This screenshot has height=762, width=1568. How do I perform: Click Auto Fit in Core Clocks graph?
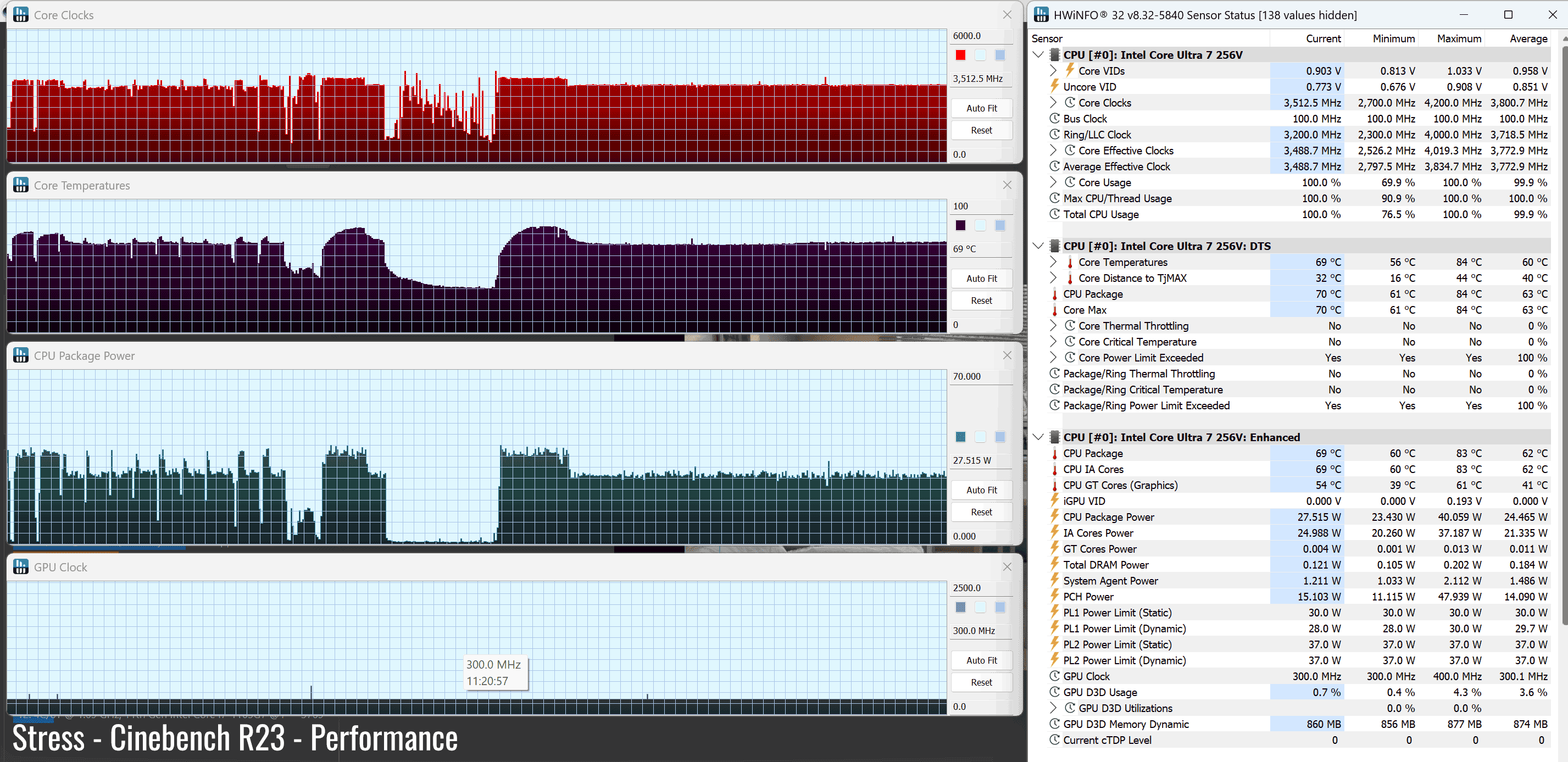tap(981, 108)
